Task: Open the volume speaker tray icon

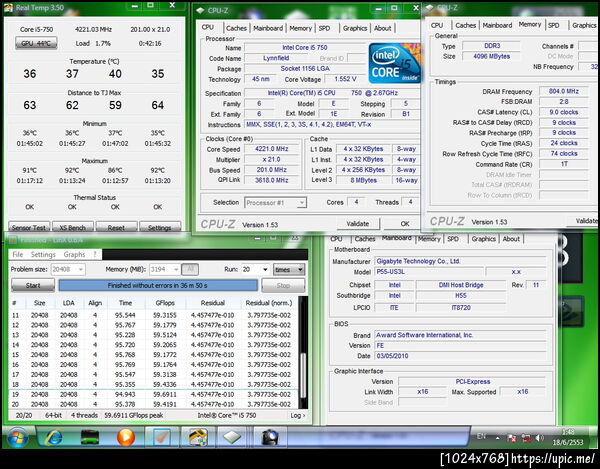Action: 540,438
